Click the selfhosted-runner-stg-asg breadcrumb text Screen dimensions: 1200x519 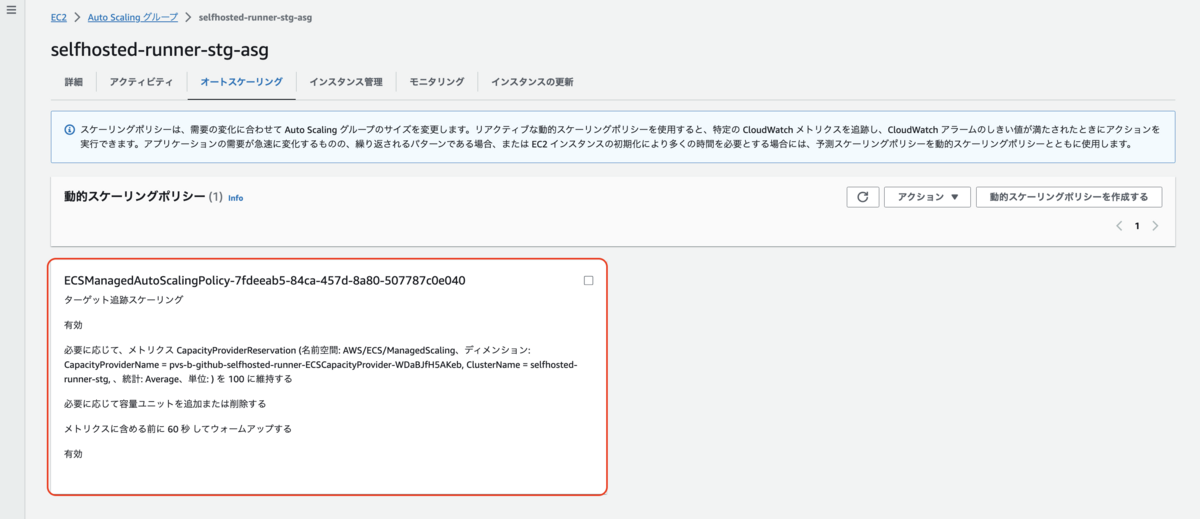(255, 17)
